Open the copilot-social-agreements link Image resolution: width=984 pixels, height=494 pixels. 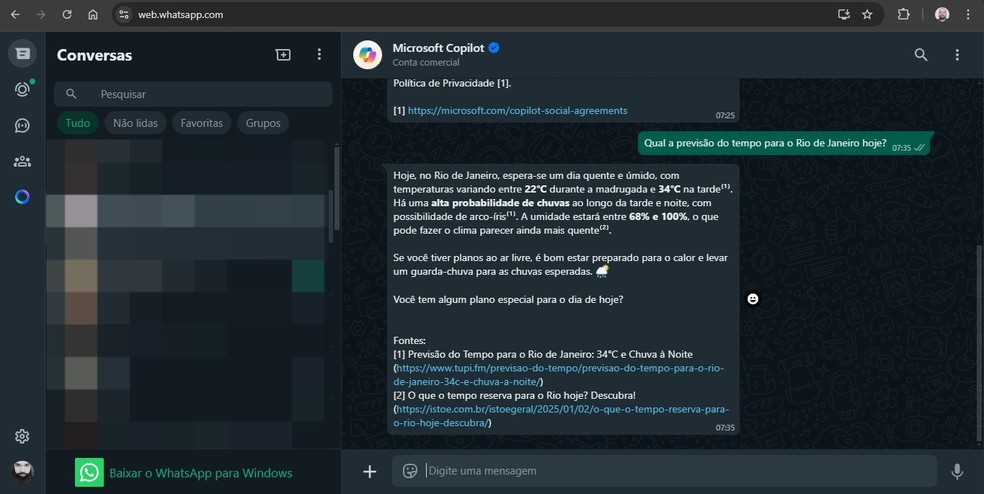tap(518, 110)
